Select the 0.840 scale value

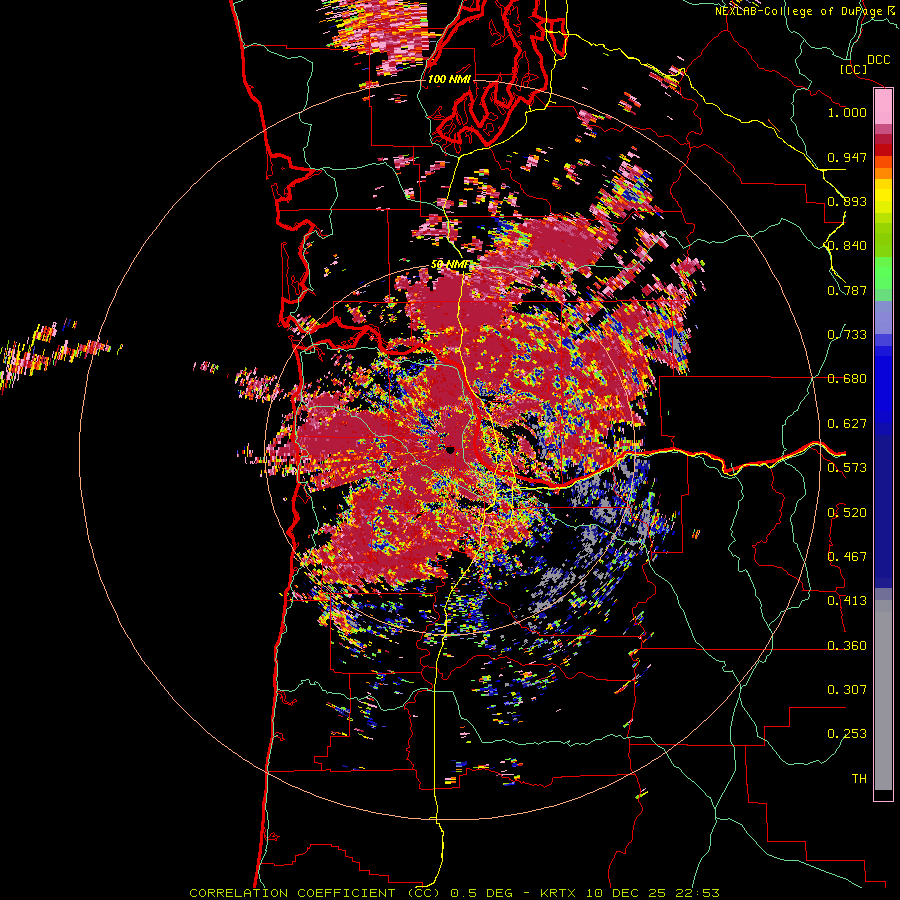(847, 246)
